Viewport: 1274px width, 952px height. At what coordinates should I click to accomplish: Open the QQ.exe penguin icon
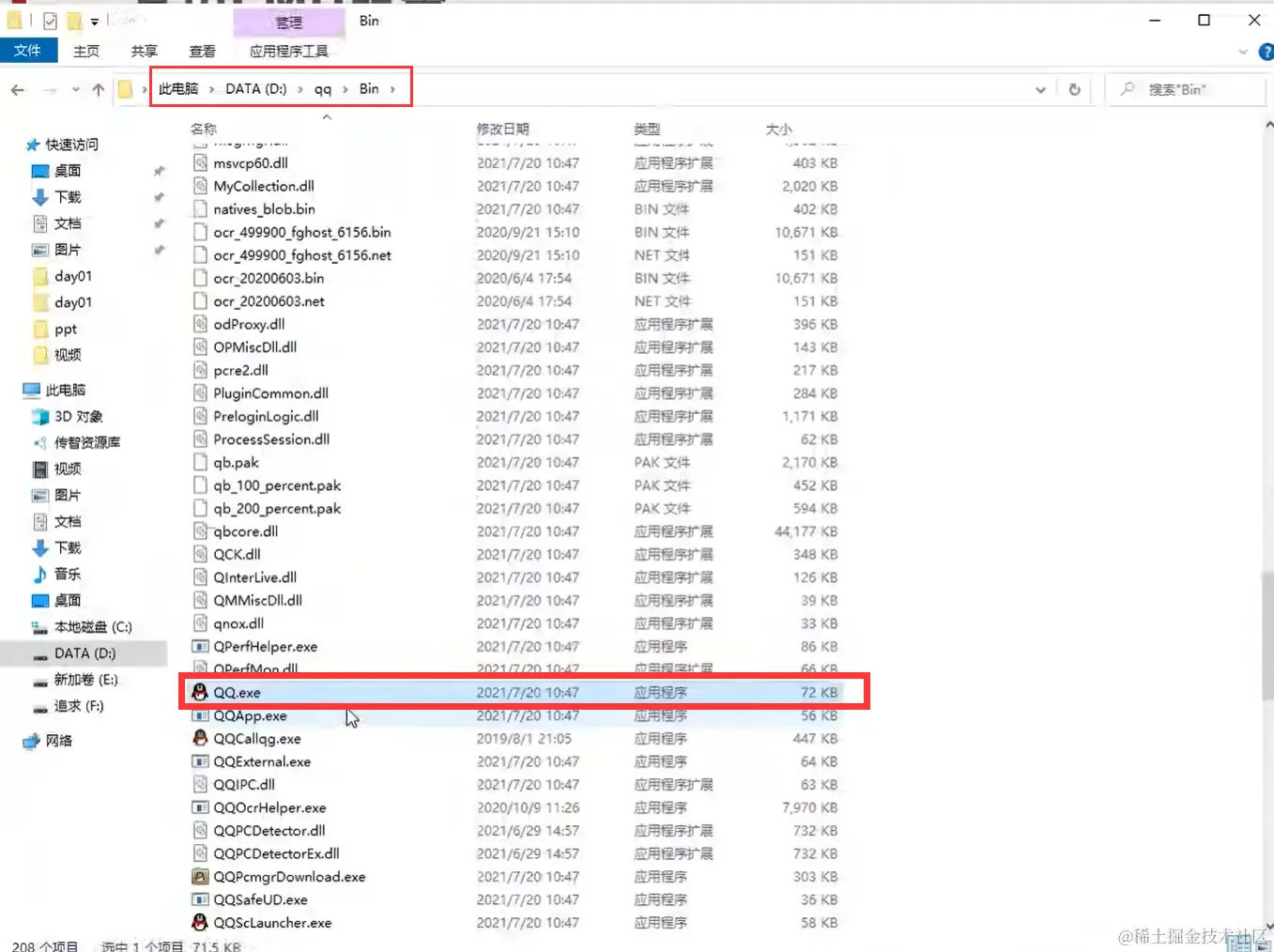click(200, 692)
